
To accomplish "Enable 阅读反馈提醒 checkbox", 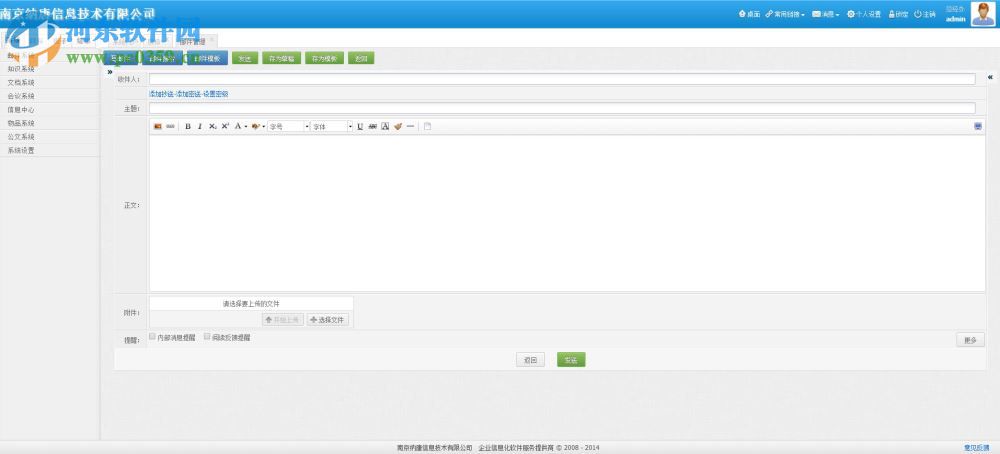I will pos(207,336).
